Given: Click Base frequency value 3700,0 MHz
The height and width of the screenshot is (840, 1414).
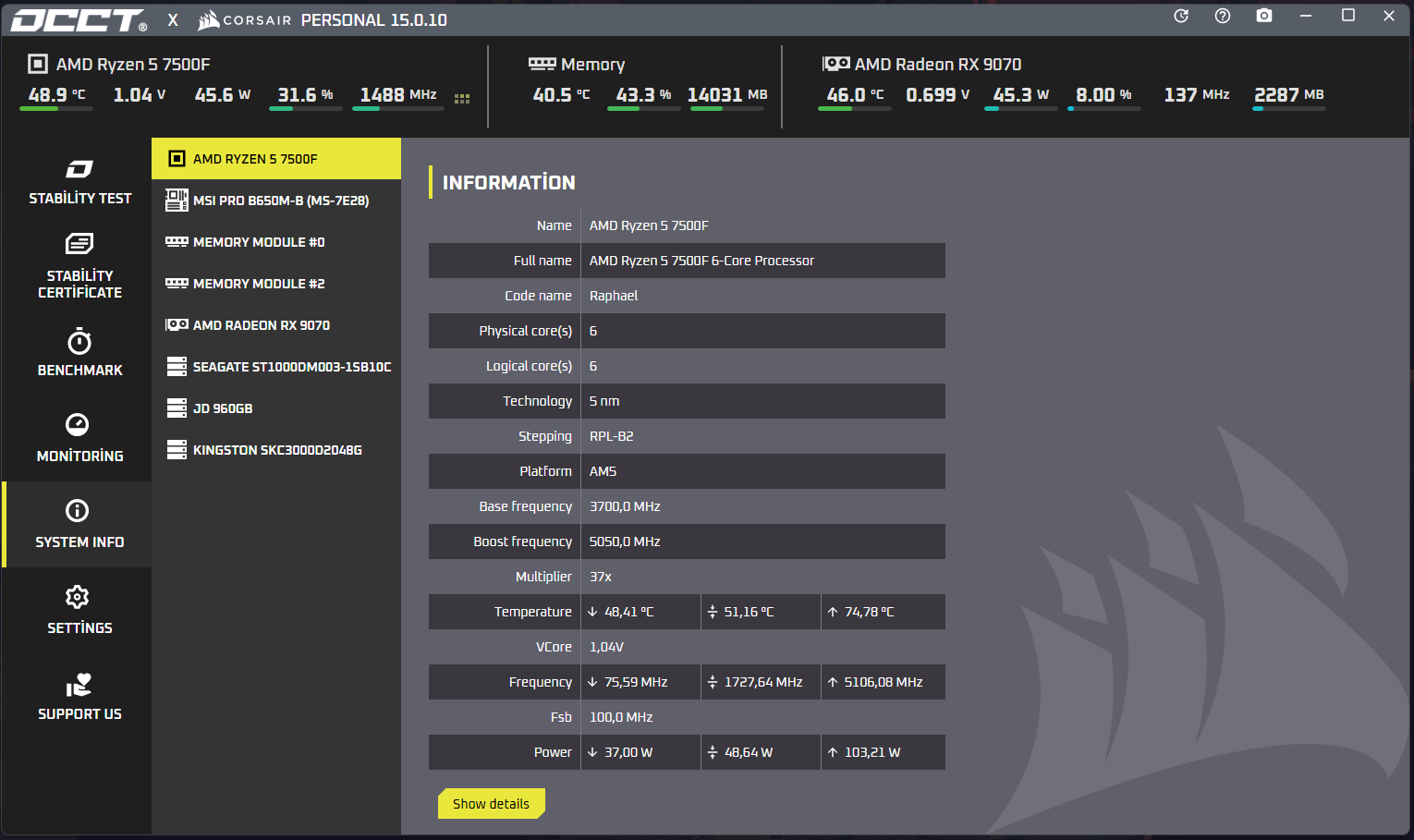Looking at the screenshot, I should [x=625, y=506].
